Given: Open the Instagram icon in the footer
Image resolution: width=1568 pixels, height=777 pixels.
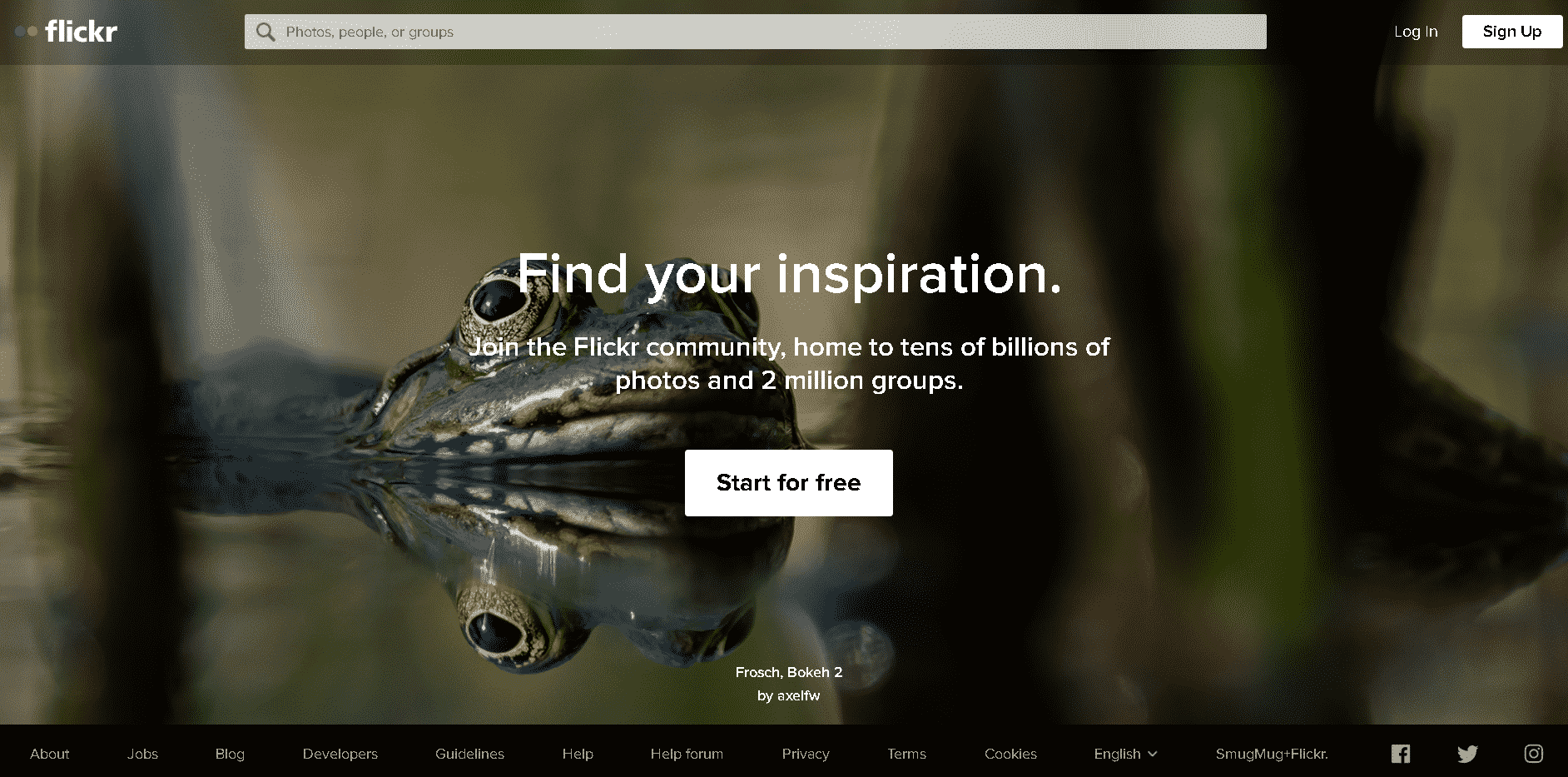Looking at the screenshot, I should pyautogui.click(x=1533, y=754).
